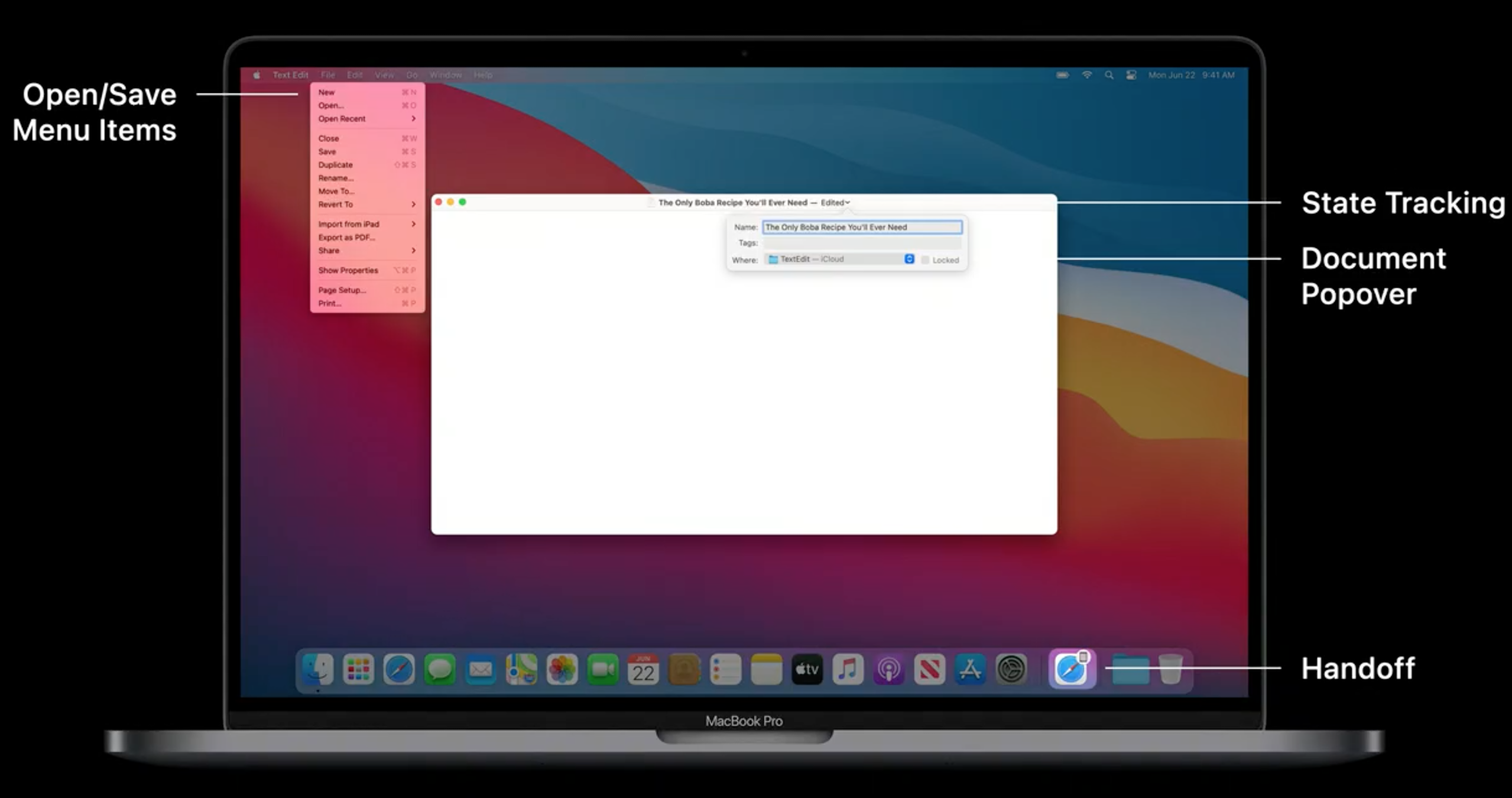Click the Mon Jun 22 9:41 AM clock
The width and height of the screenshot is (1512, 798).
[x=1191, y=75]
